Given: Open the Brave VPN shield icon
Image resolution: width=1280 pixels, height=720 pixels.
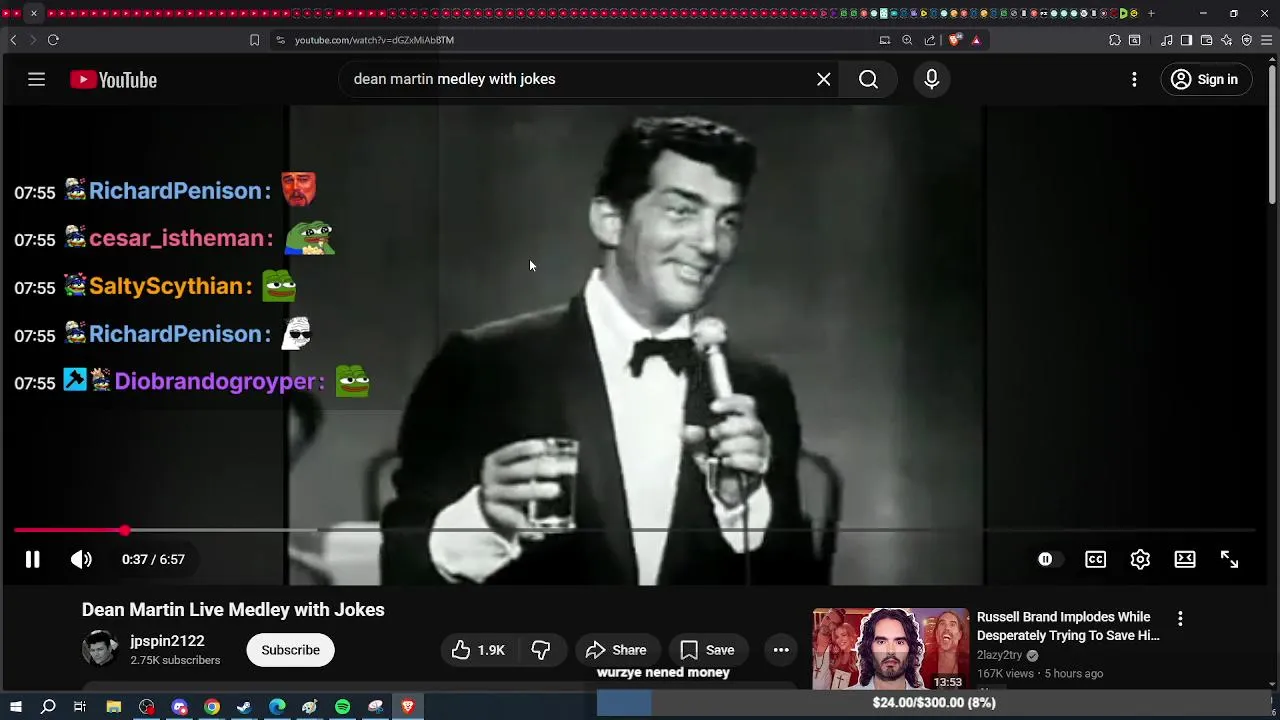Looking at the screenshot, I should (1246, 40).
